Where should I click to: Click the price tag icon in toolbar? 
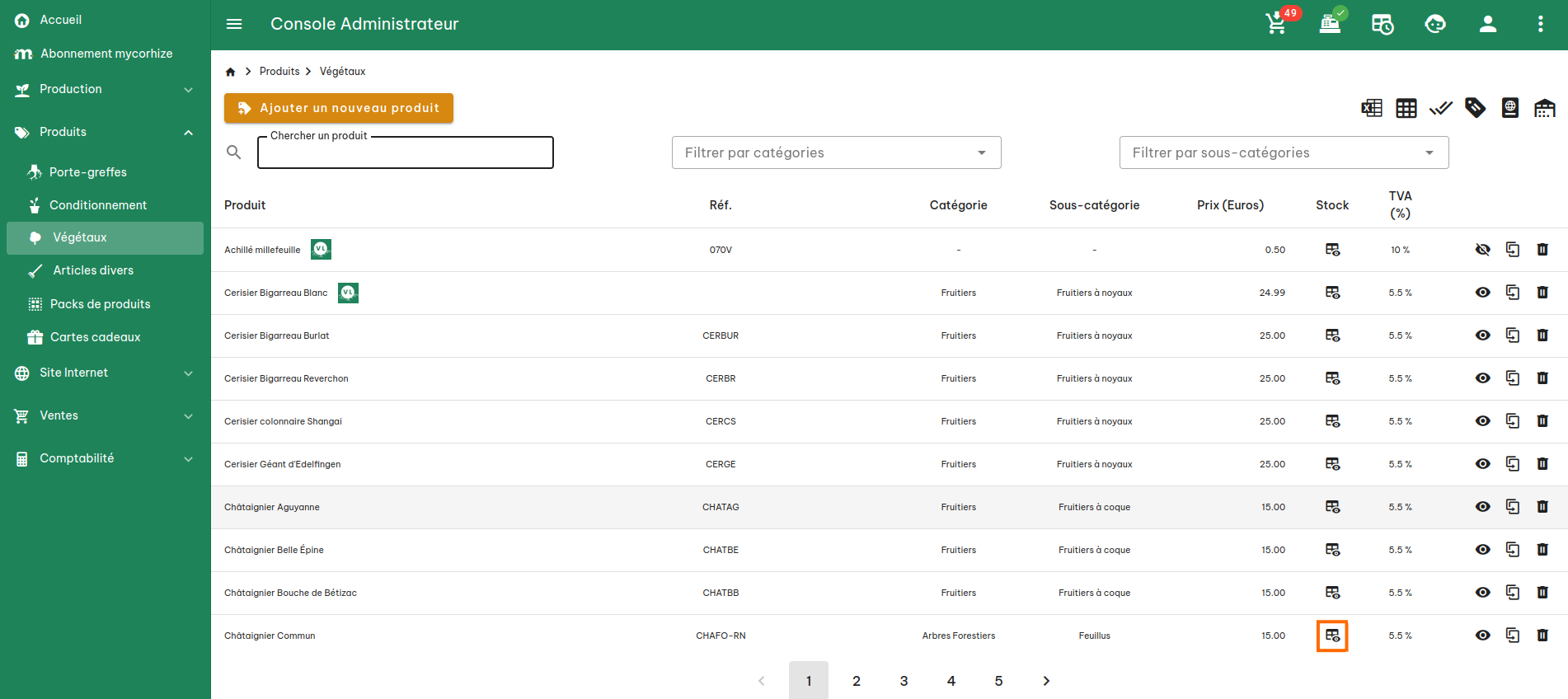[x=1475, y=108]
